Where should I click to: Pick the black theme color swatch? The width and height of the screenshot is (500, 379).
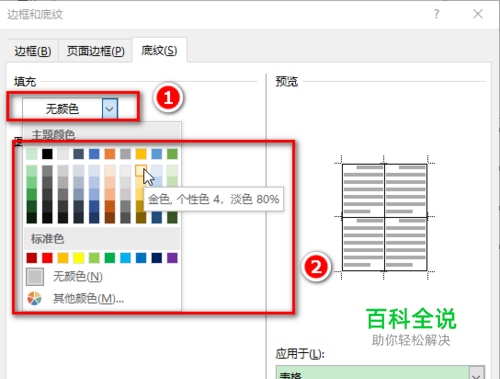47,154
